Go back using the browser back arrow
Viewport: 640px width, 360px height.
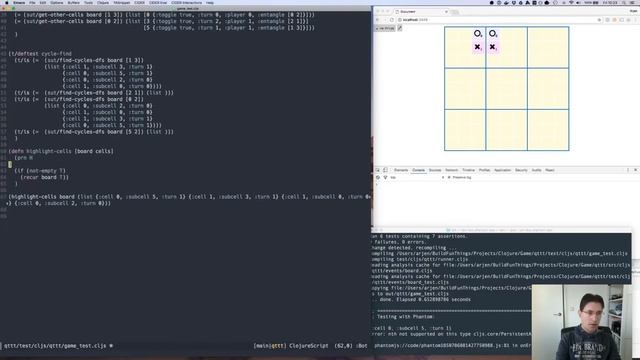377,20
